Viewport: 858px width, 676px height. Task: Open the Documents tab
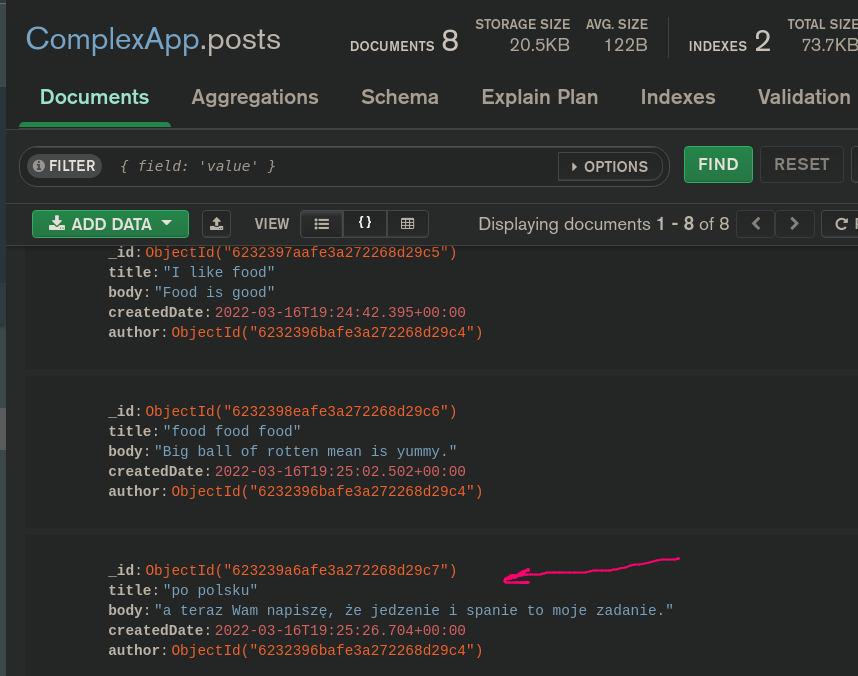(94, 97)
